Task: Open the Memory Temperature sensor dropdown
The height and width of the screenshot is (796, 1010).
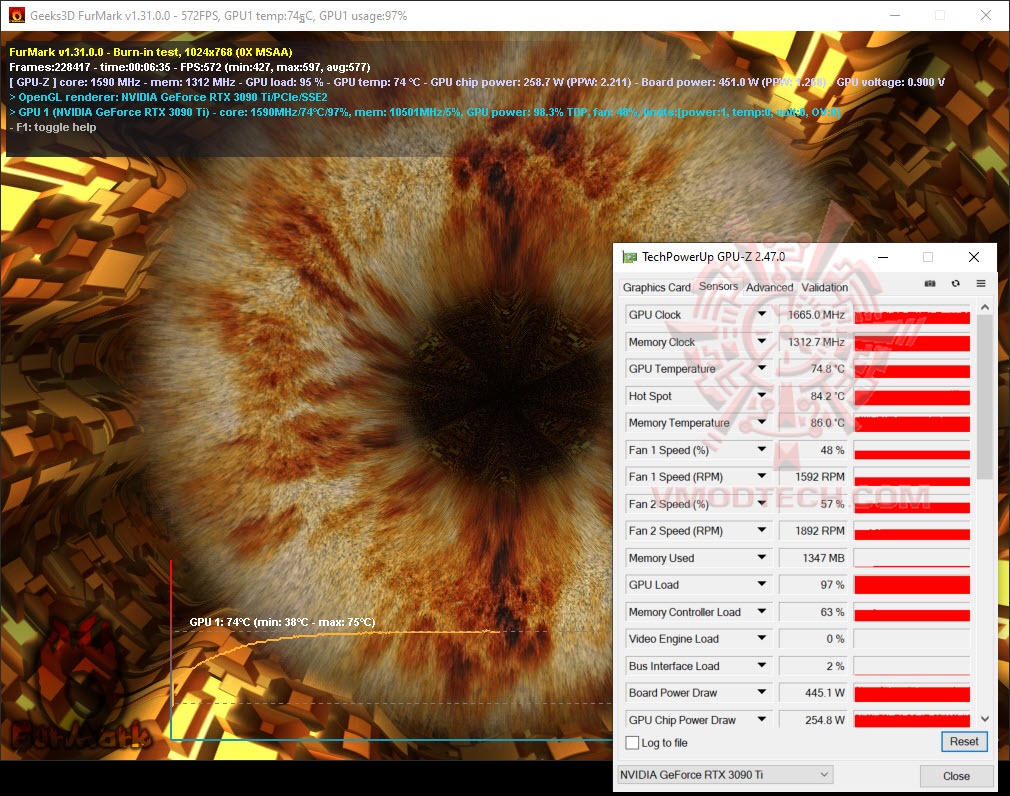Action: click(761, 422)
